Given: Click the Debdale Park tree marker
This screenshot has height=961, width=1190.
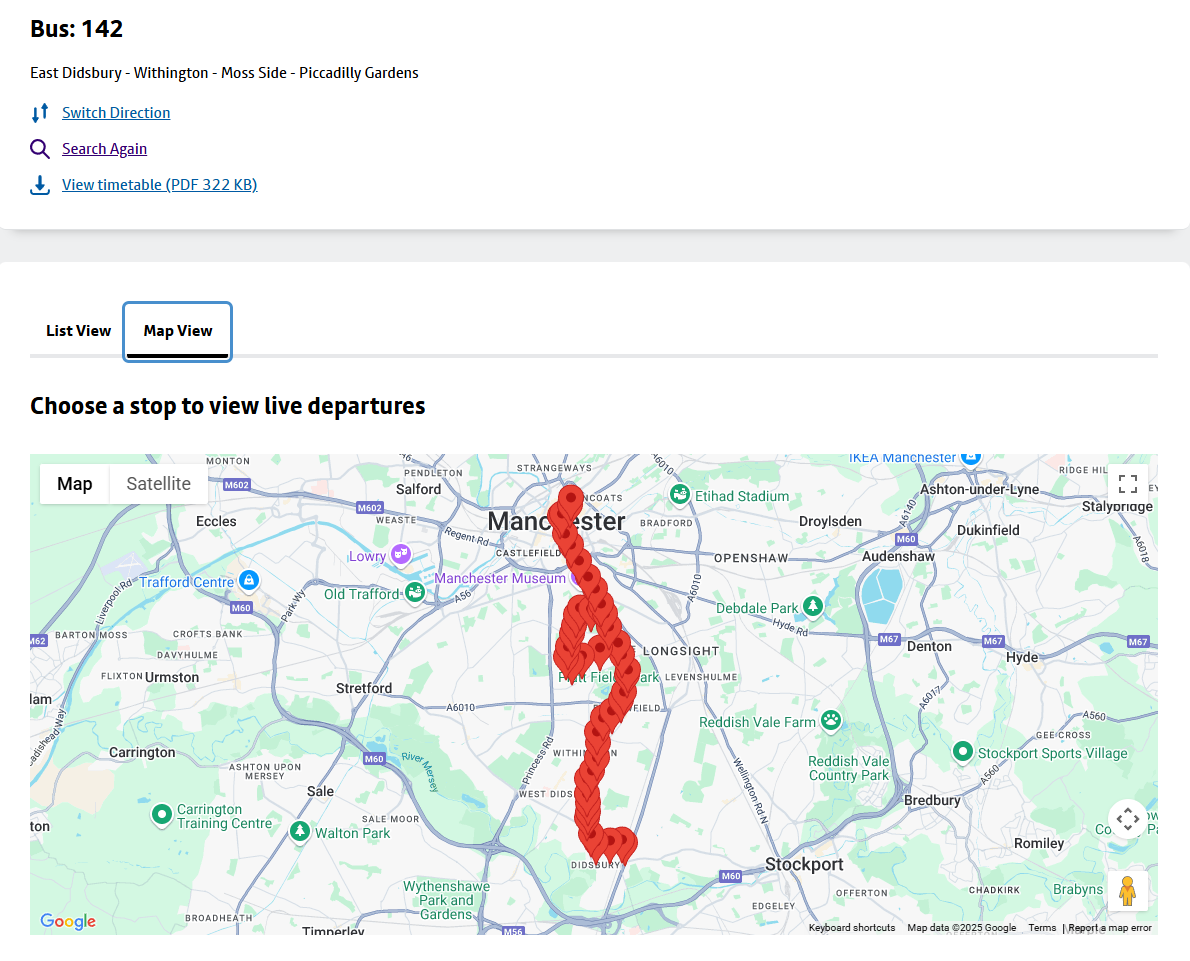Looking at the screenshot, I should (813, 606).
